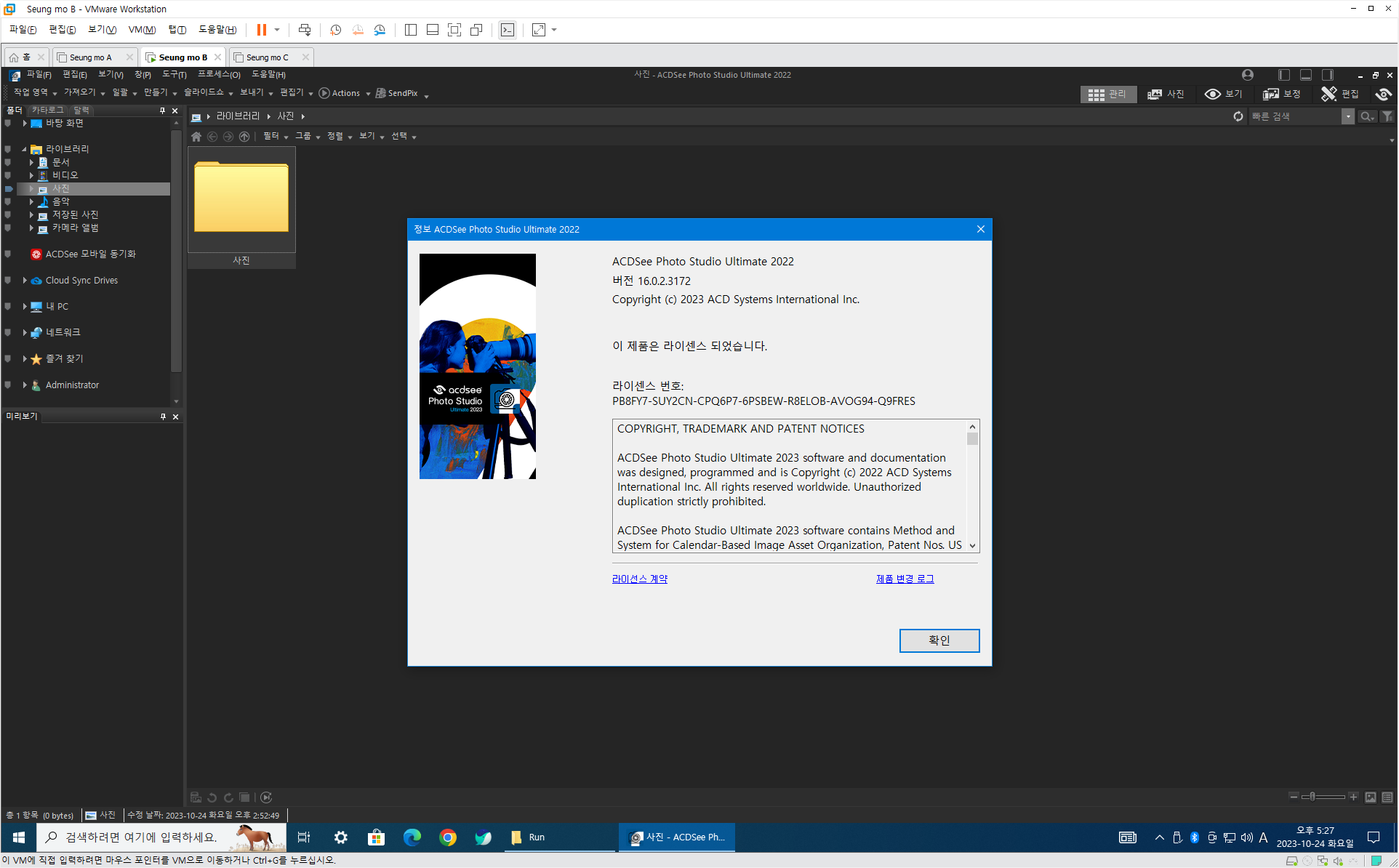Open the 도구(T) menu
Image resolution: width=1399 pixels, height=868 pixels.
pyautogui.click(x=174, y=75)
